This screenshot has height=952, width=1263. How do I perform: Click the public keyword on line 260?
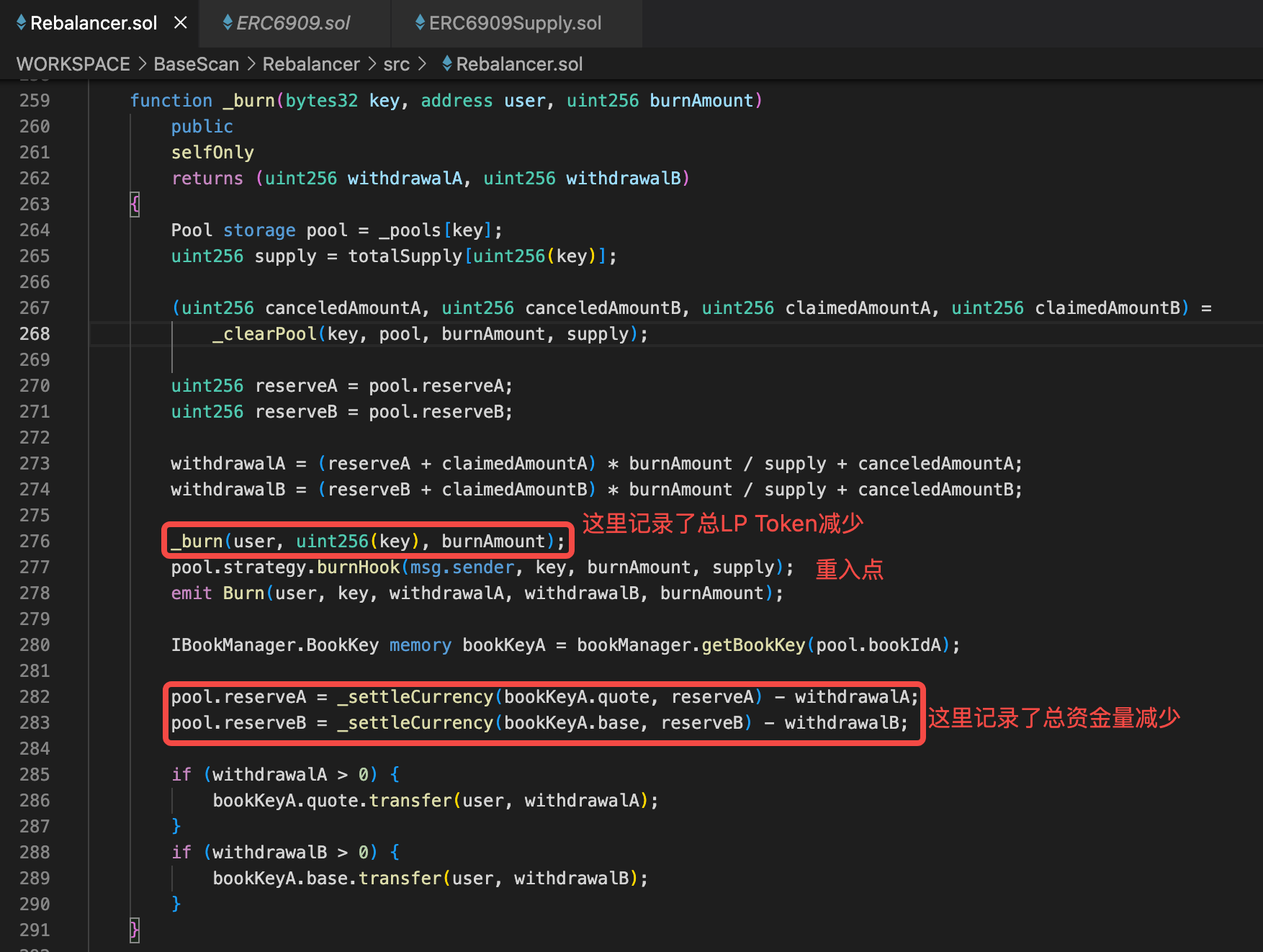pos(202,127)
